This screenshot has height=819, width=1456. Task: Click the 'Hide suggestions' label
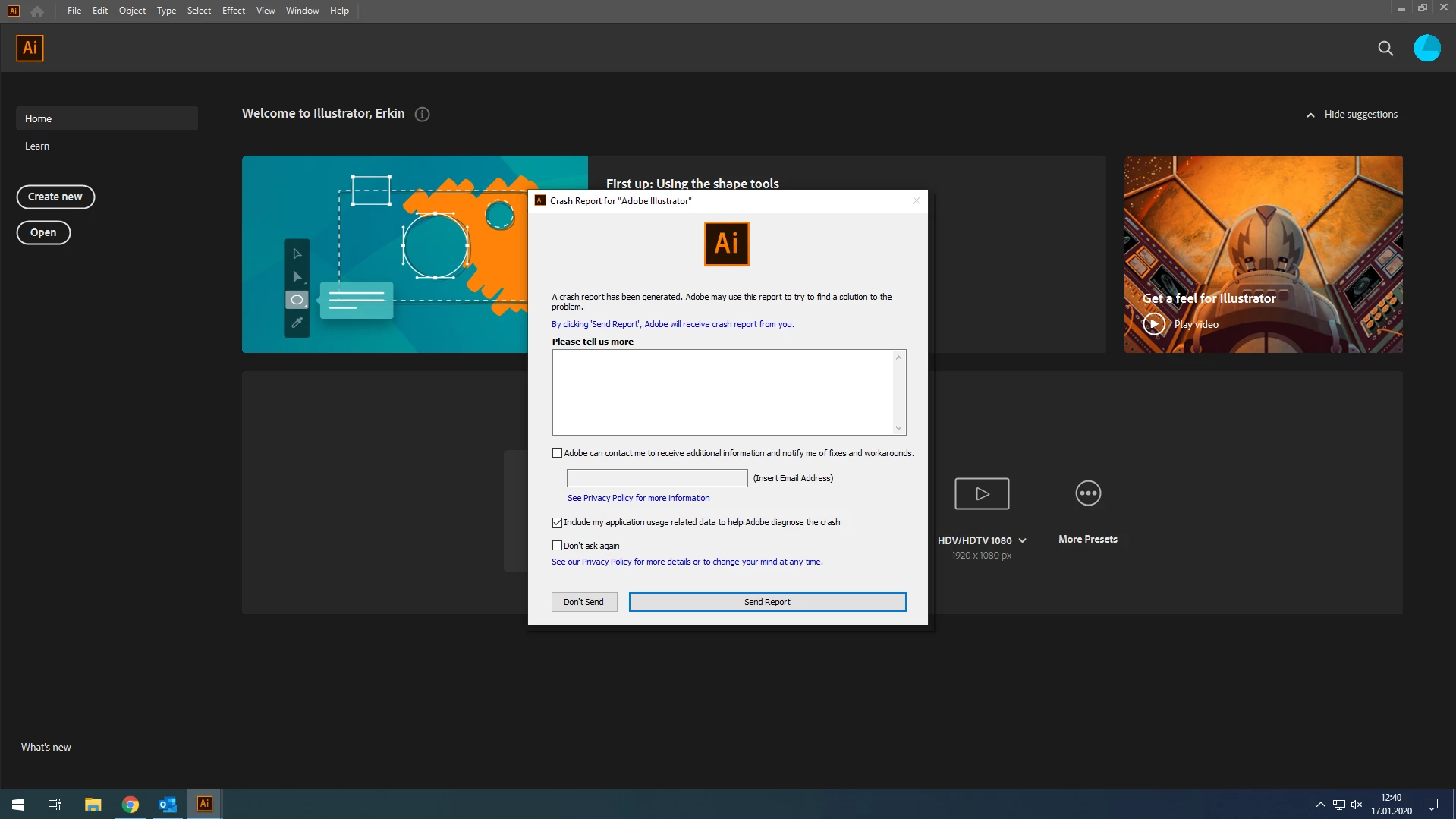[x=1360, y=115]
